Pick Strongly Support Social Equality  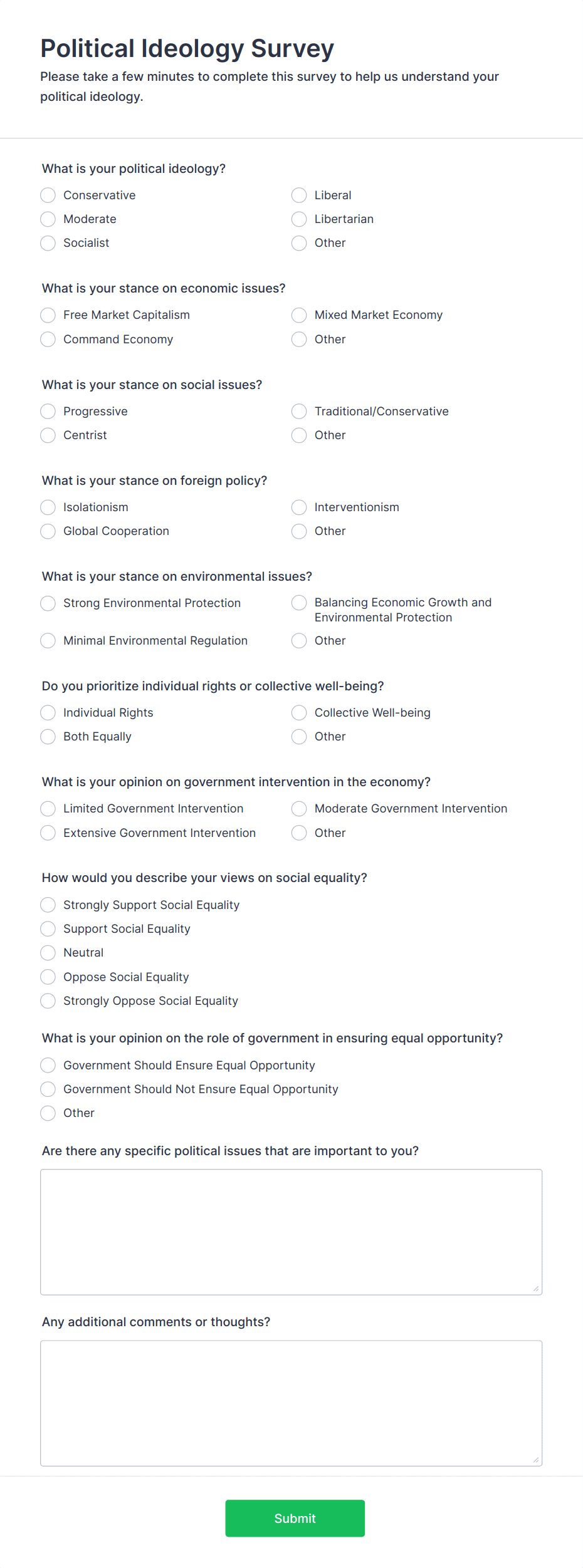(48, 905)
